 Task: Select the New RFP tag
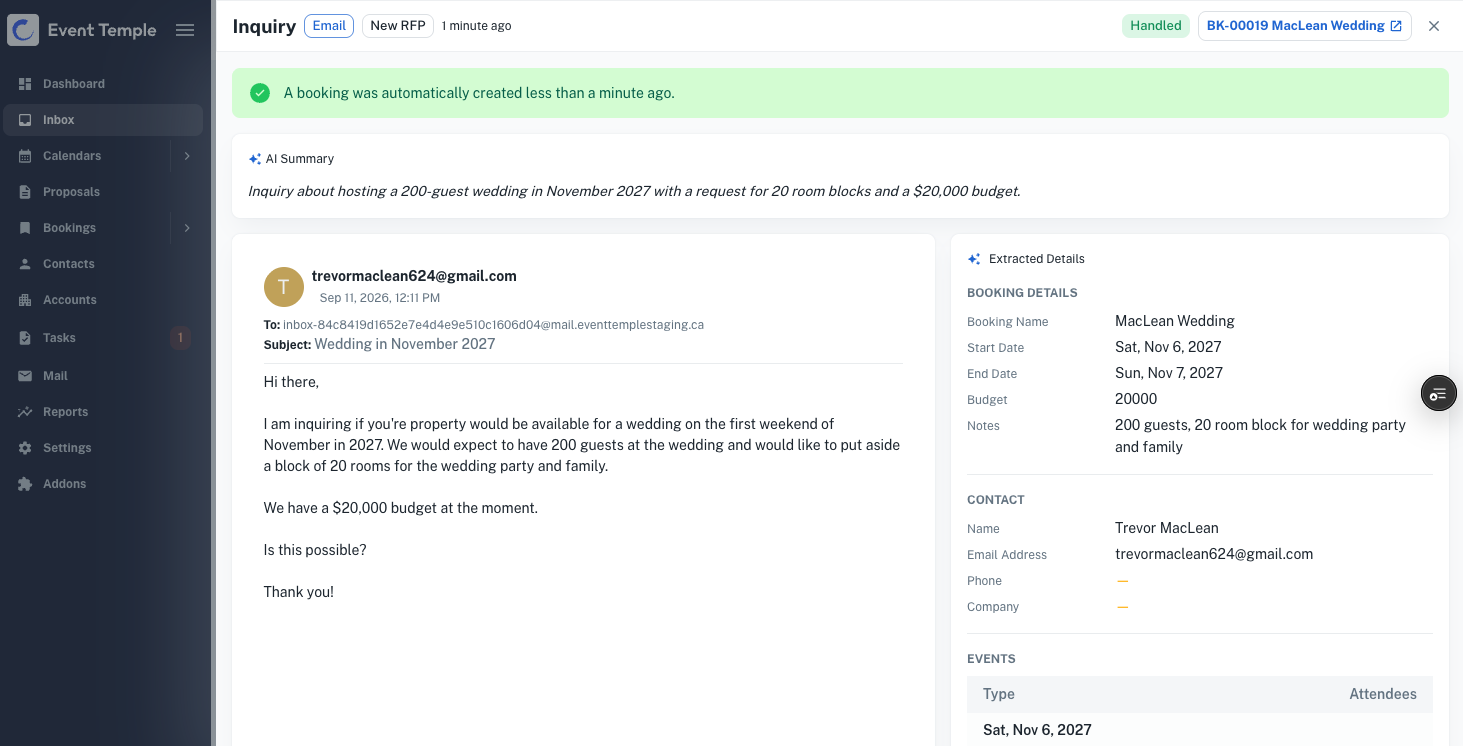[x=398, y=26]
